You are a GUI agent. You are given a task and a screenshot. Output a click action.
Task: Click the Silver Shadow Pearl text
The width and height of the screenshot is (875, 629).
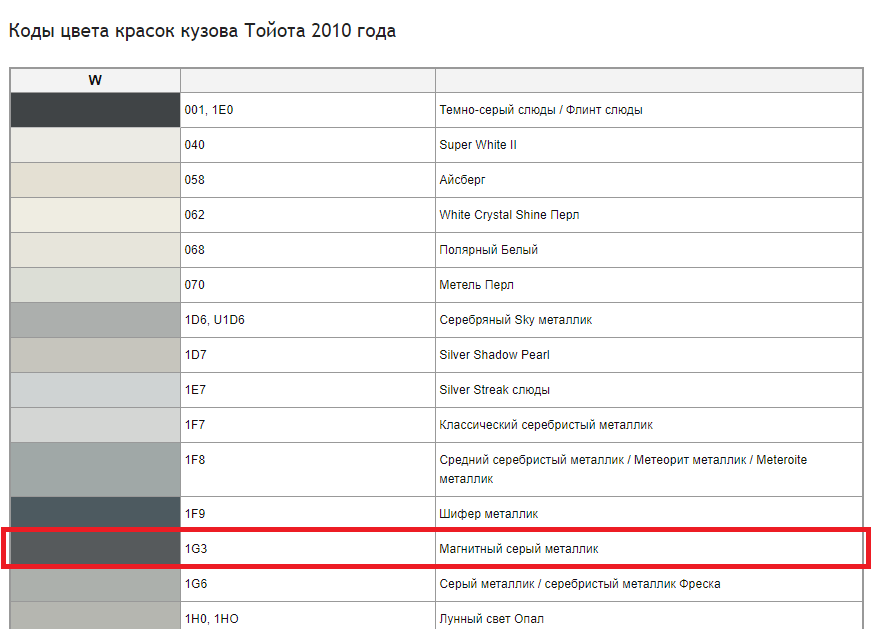494,355
